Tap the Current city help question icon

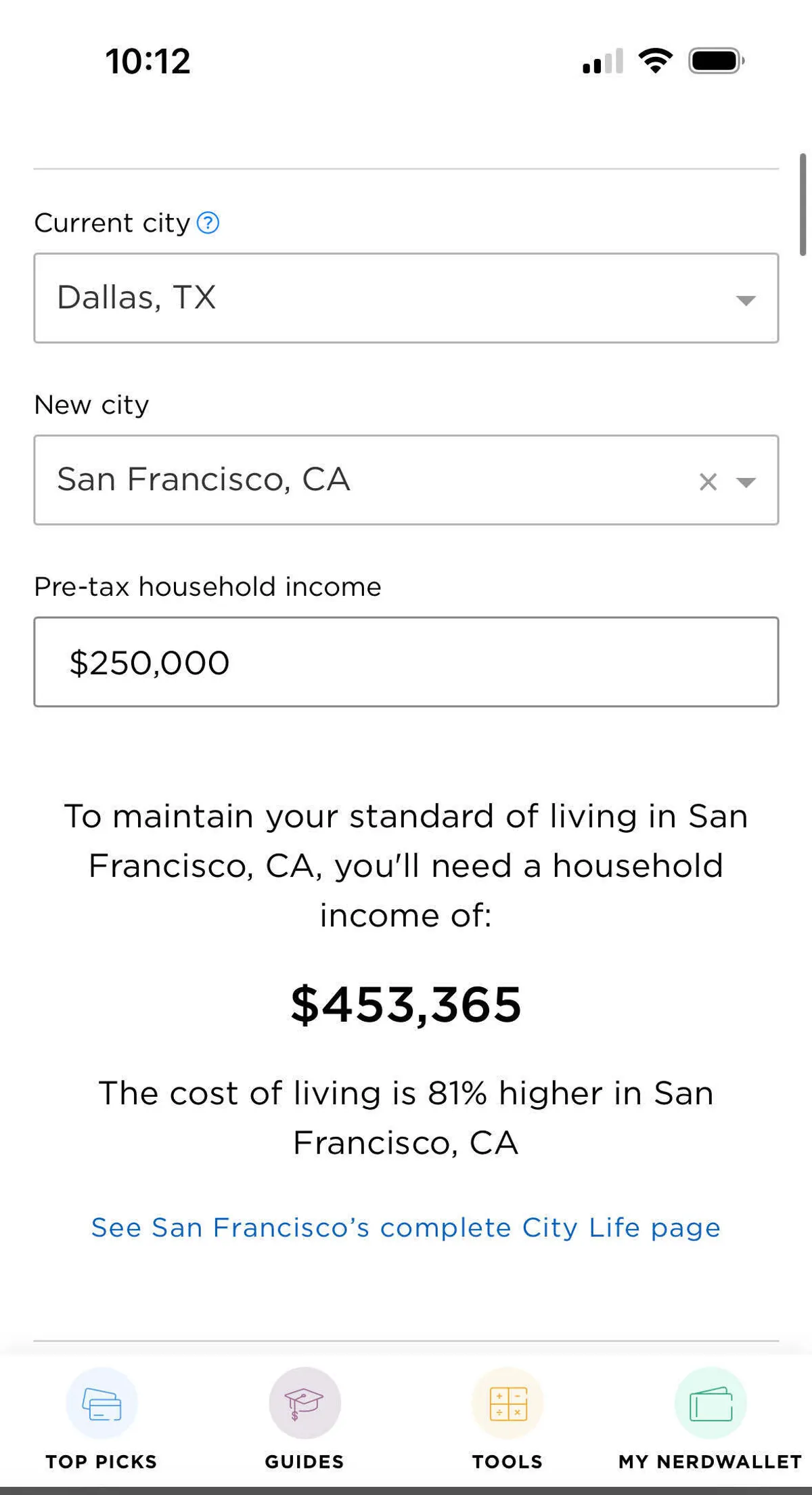click(x=208, y=223)
